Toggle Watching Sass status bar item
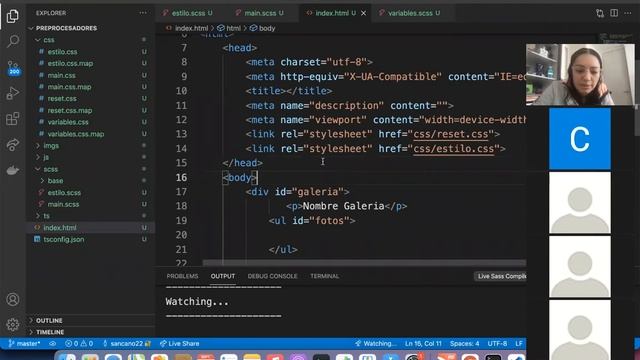 [x=376, y=344]
